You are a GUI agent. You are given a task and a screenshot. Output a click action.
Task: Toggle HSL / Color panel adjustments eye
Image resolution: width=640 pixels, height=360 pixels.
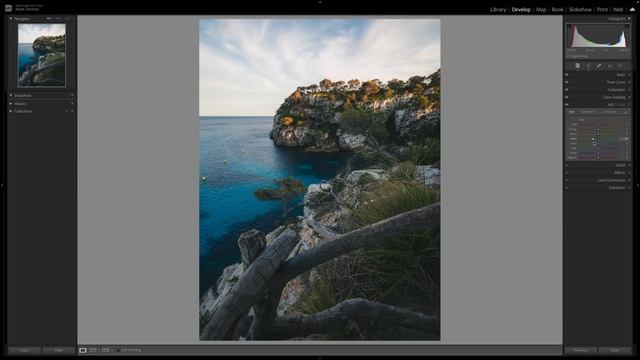pyautogui.click(x=567, y=104)
